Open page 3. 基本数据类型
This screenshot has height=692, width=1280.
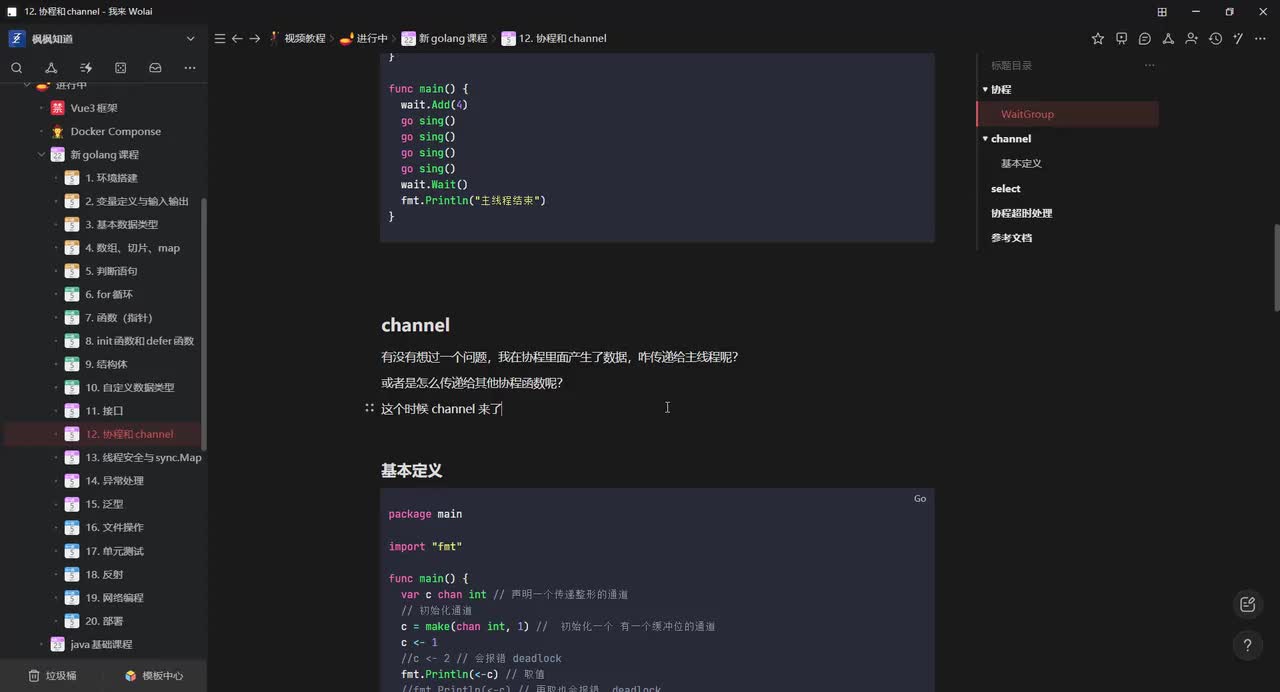coord(121,225)
